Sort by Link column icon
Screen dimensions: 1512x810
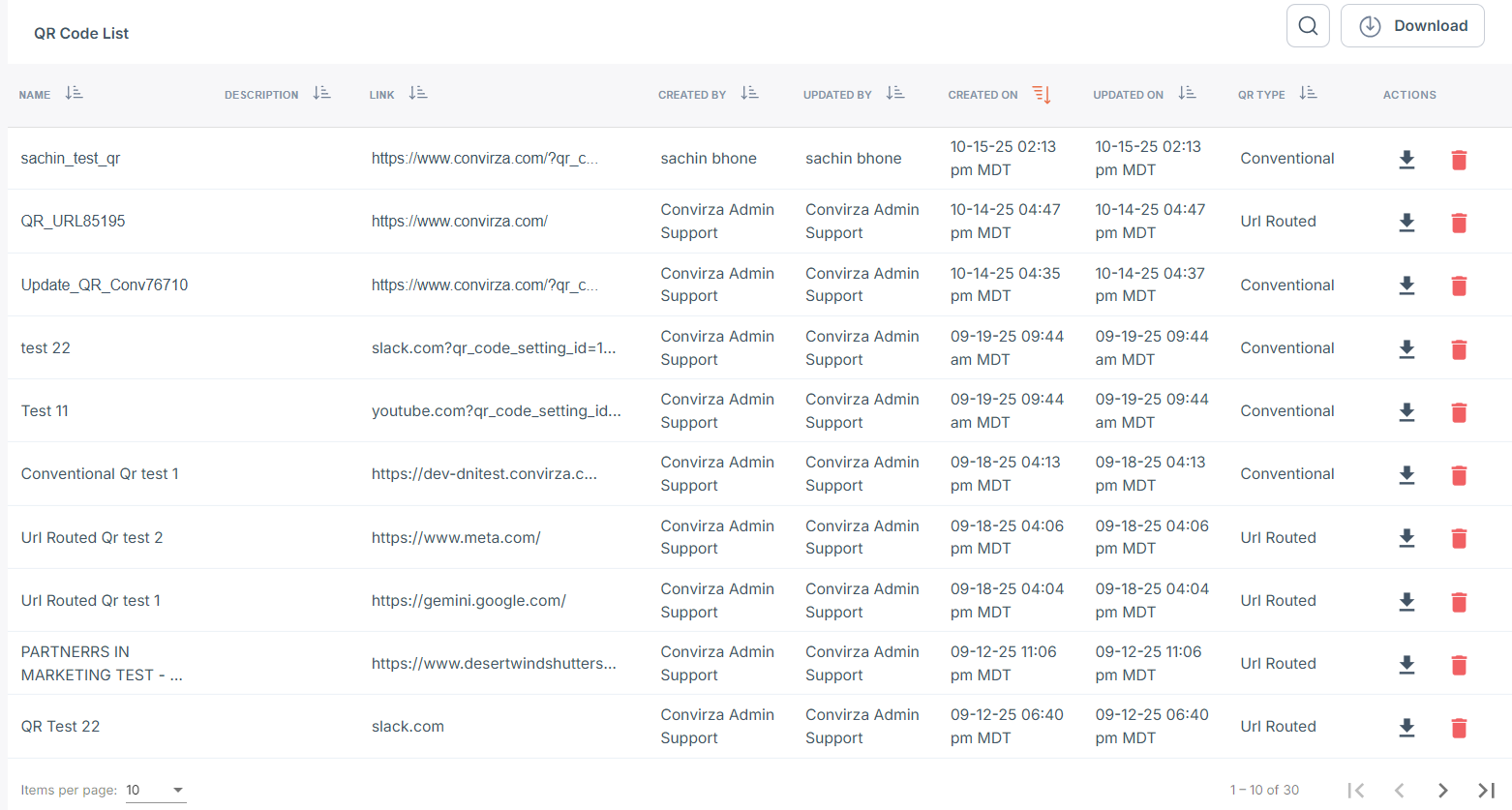[417, 94]
